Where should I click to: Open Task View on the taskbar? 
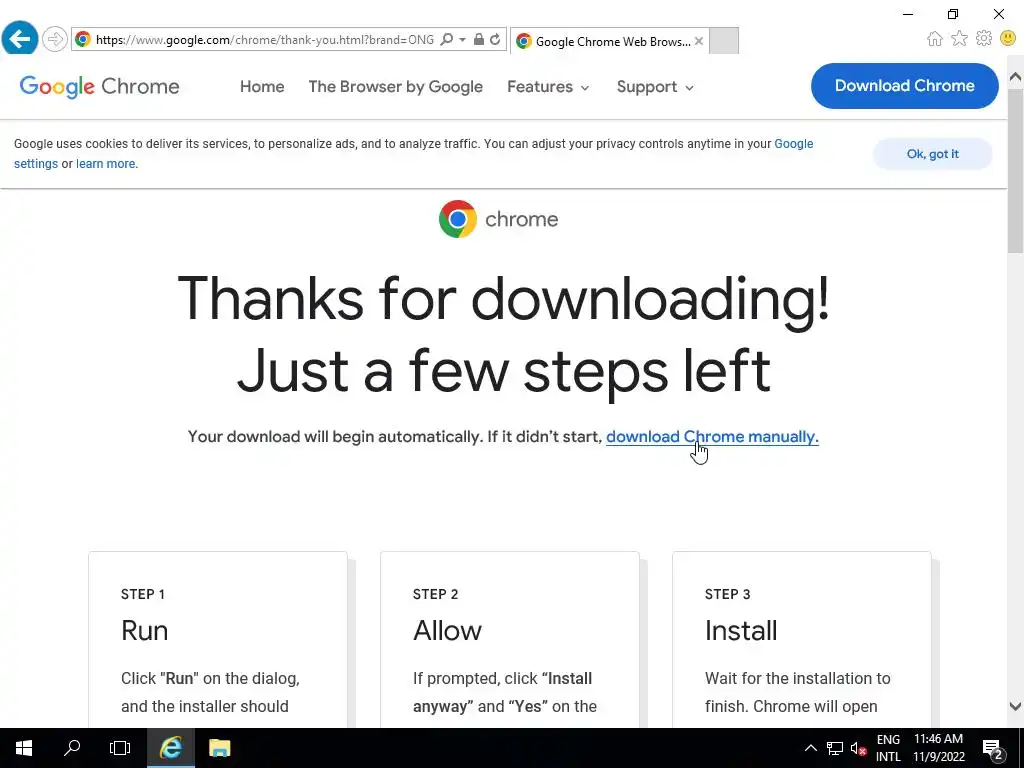[x=120, y=748]
